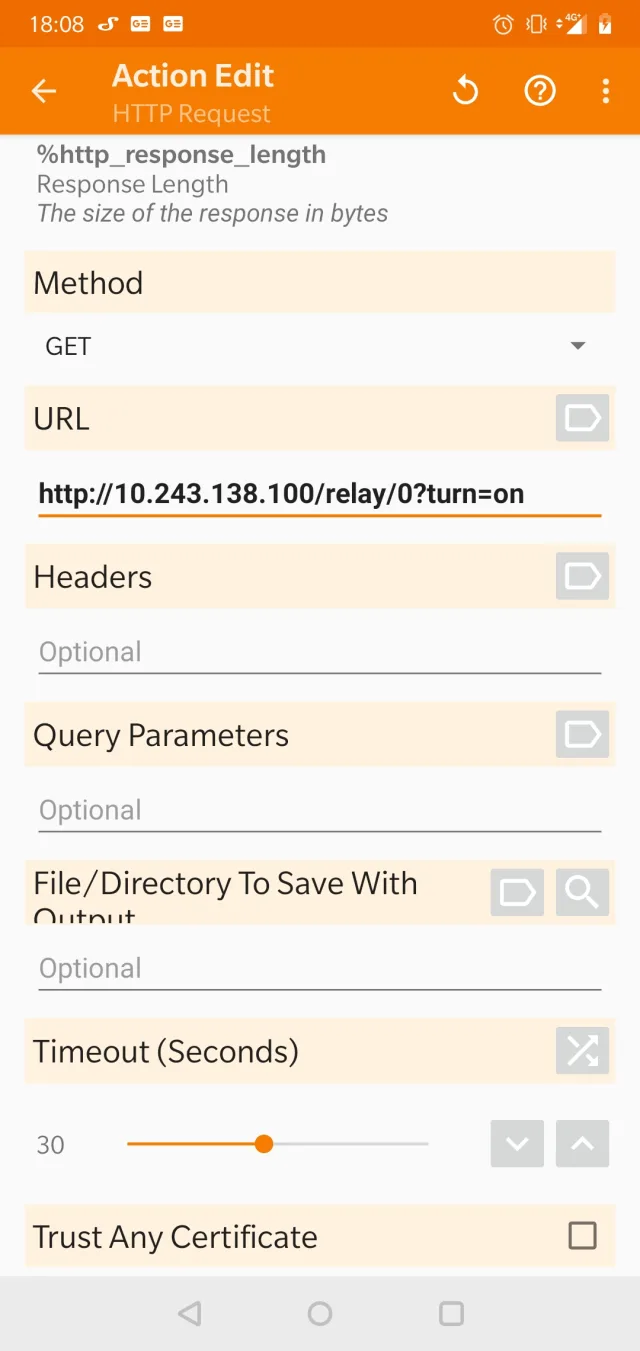
Task: Click the tag icon beside Headers
Action: (581, 576)
